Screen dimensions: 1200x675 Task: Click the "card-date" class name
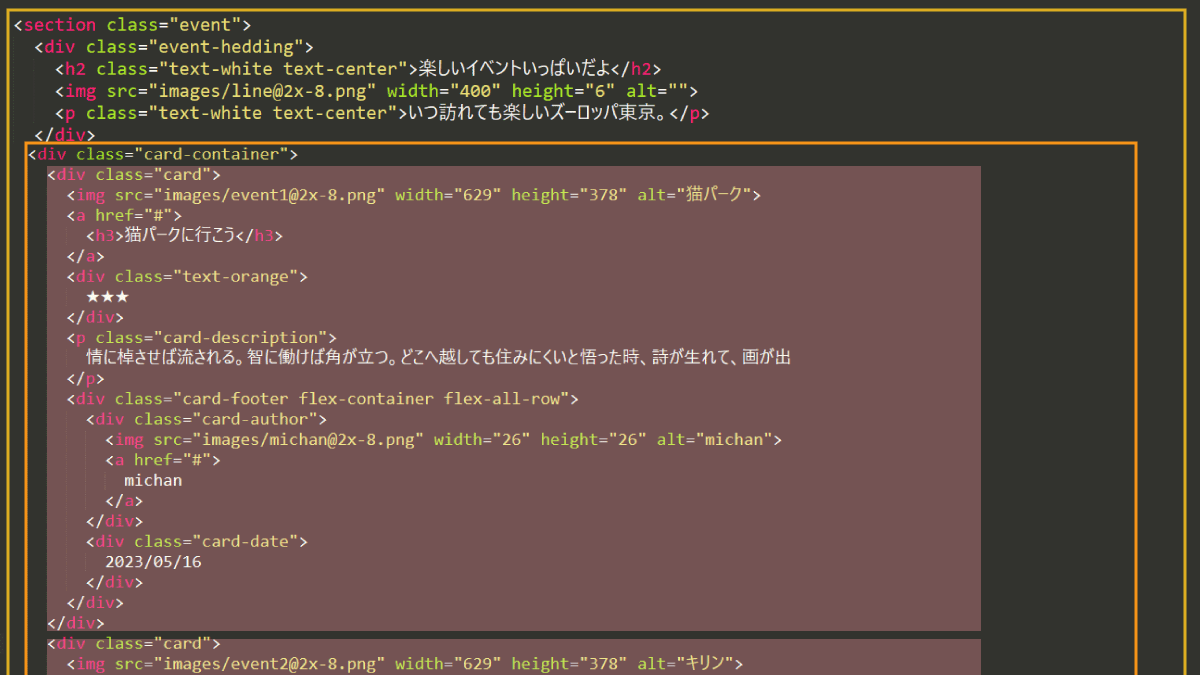245,541
